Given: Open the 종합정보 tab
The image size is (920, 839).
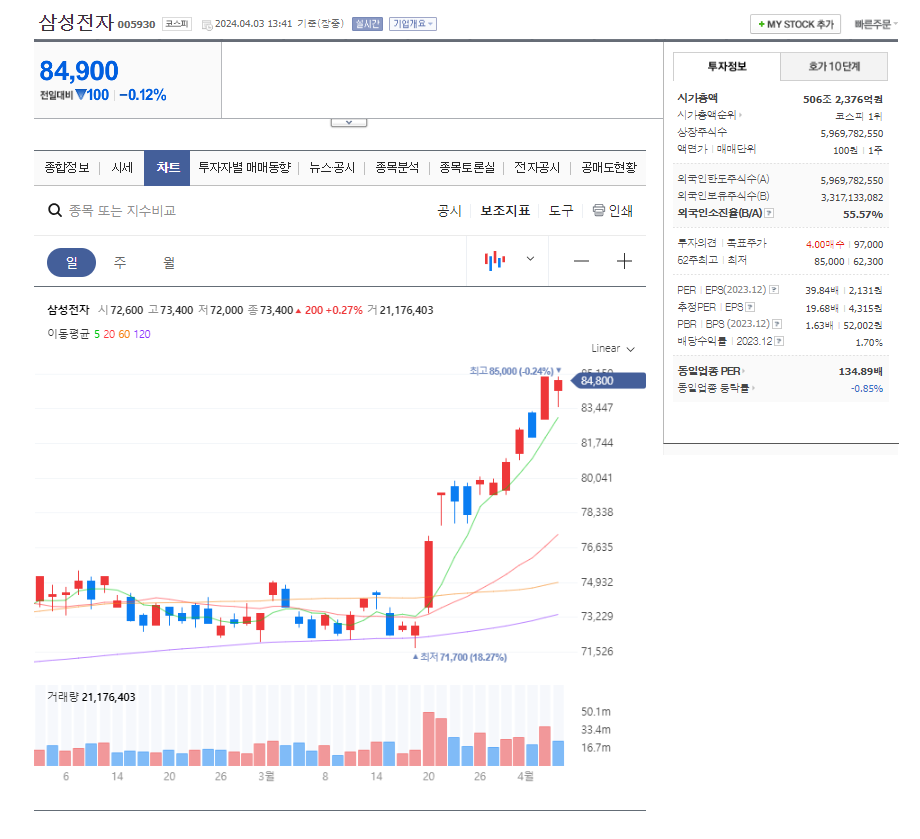Looking at the screenshot, I should (67, 168).
